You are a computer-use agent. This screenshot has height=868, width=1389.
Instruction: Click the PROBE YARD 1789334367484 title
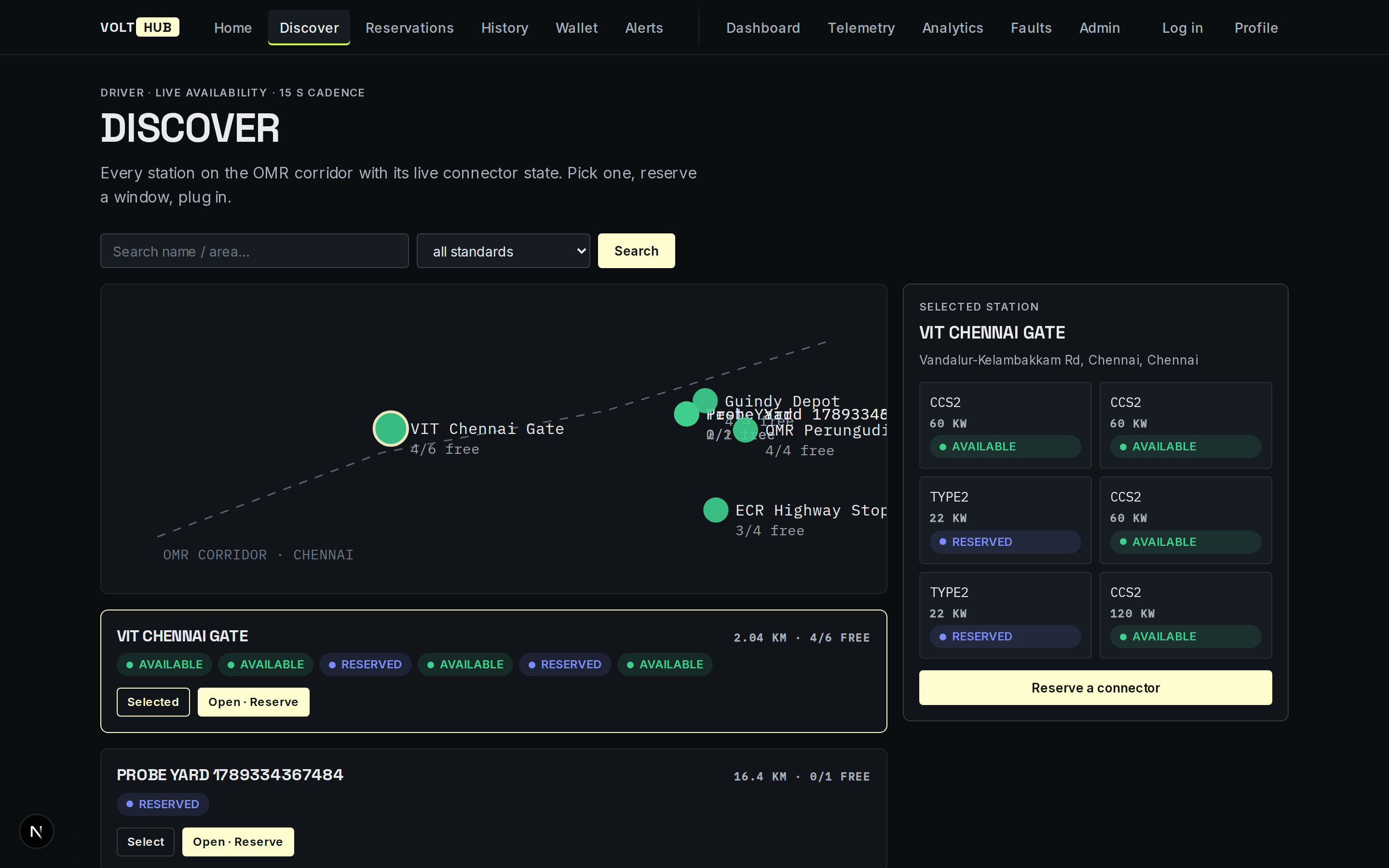(x=230, y=775)
